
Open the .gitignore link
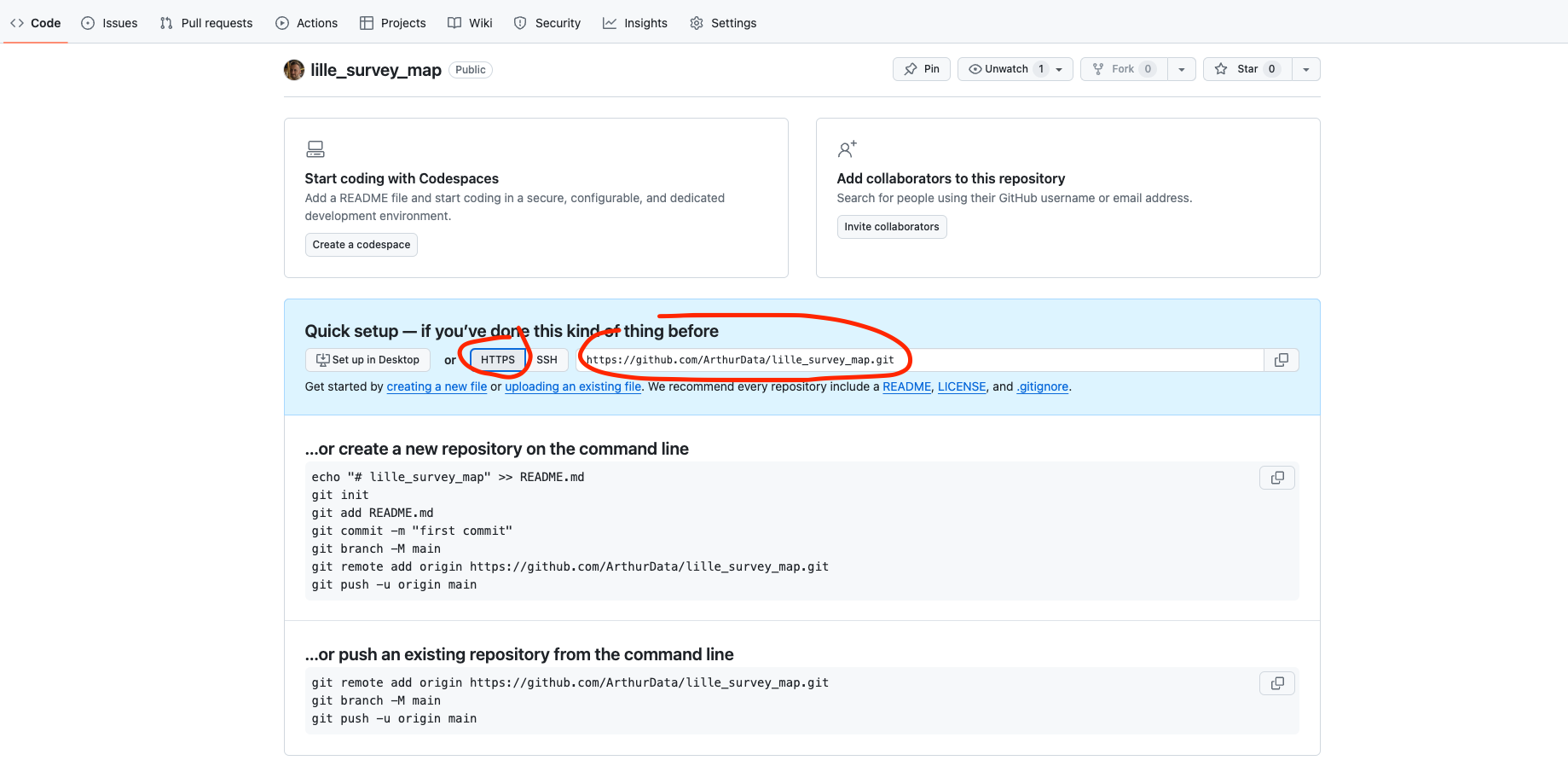[x=1043, y=386]
